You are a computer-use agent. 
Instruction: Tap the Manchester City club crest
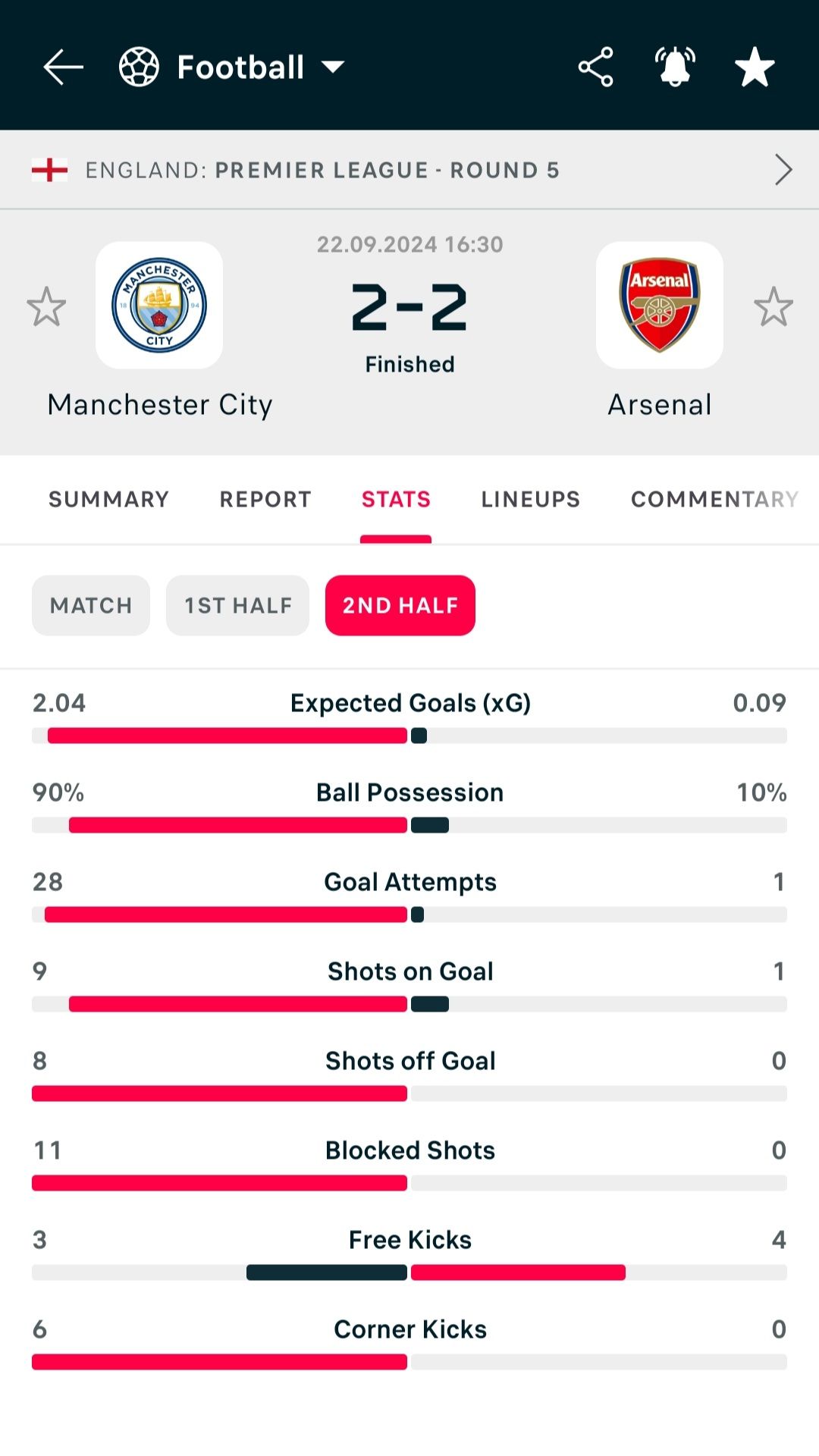tap(159, 306)
